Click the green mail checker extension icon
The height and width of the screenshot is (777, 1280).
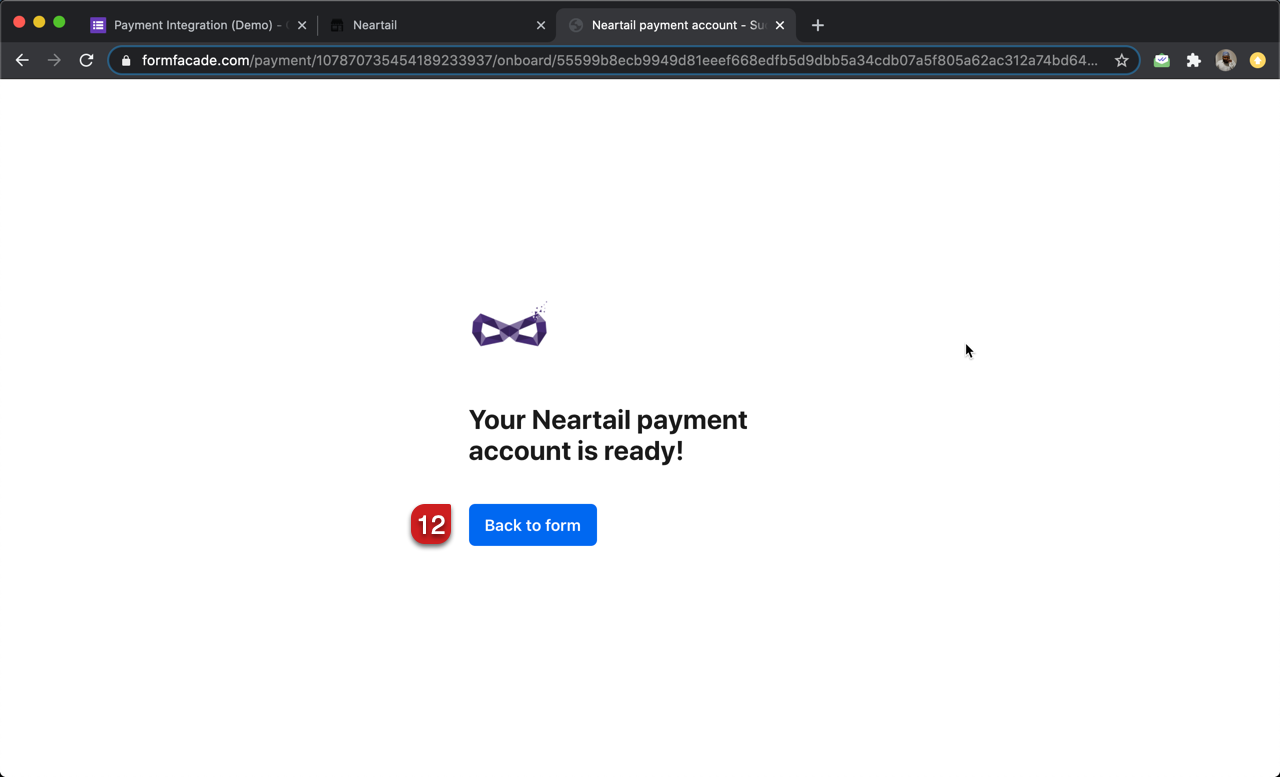tap(1161, 60)
